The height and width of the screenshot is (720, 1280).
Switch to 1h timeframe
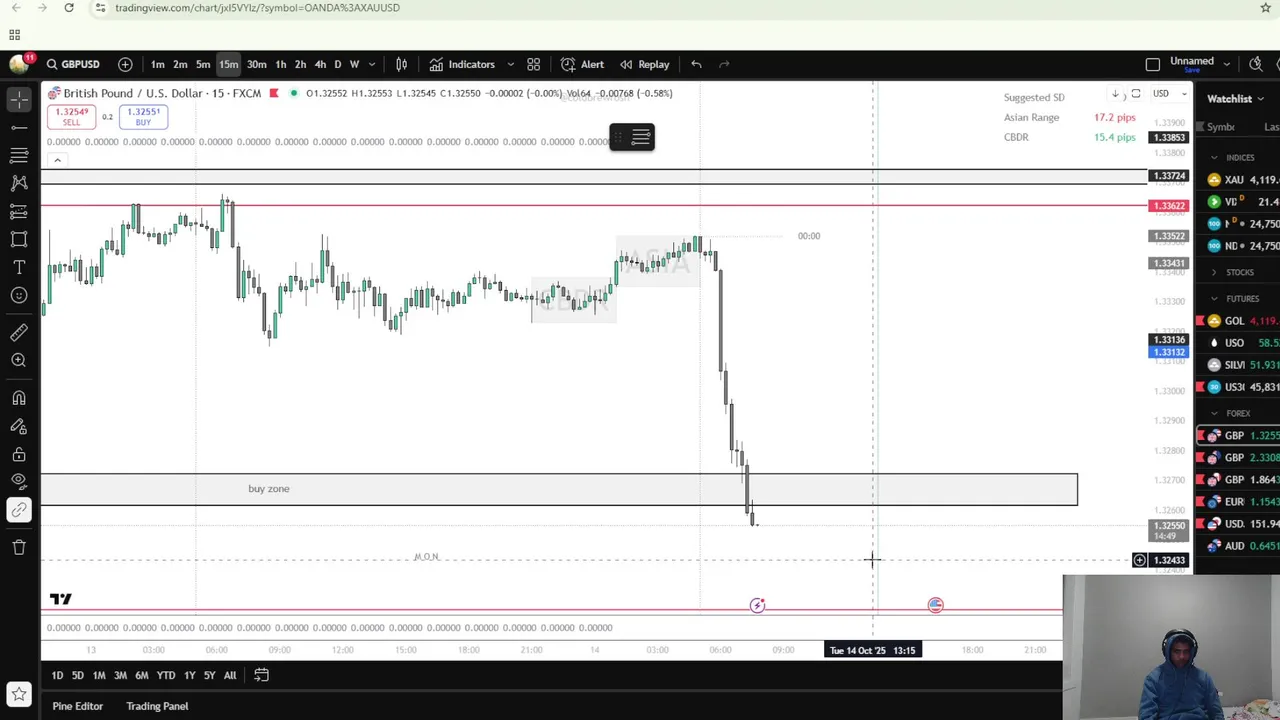281,64
